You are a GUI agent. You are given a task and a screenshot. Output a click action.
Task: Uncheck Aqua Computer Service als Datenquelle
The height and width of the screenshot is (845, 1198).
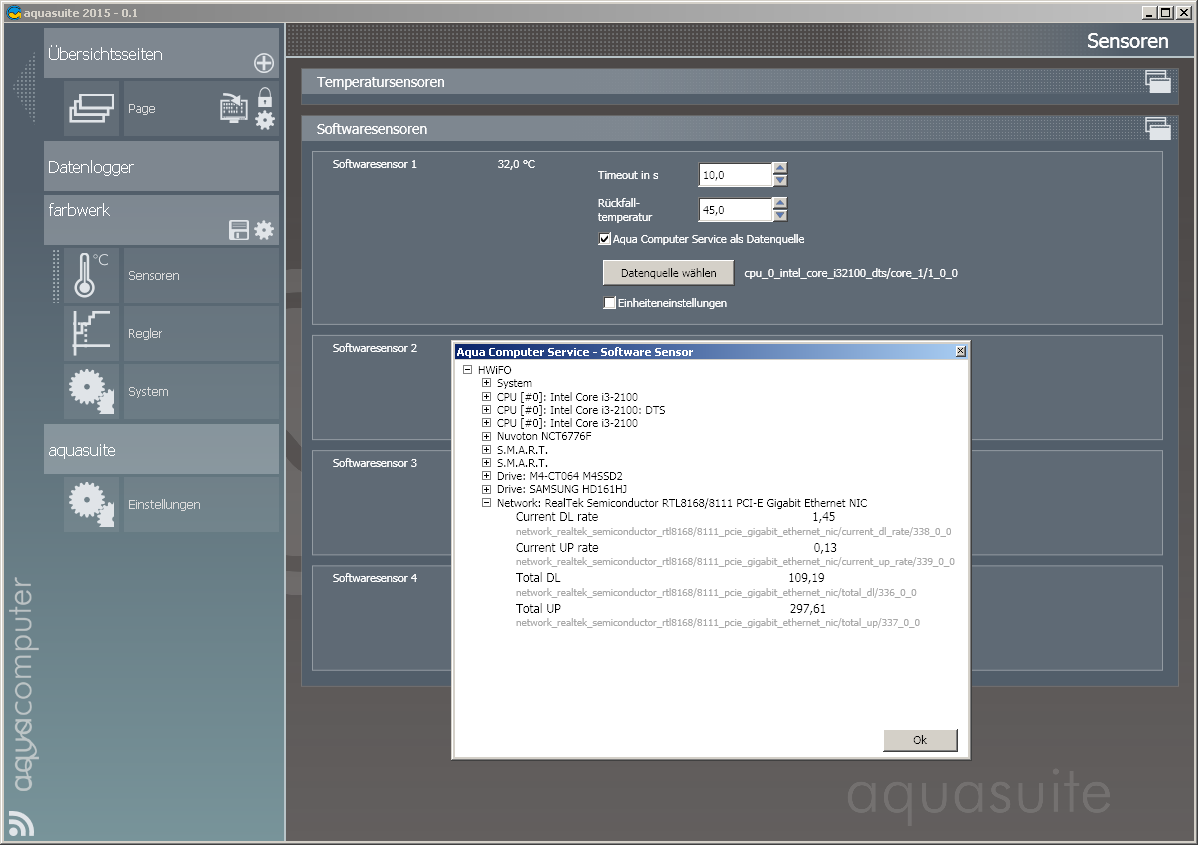tap(604, 239)
